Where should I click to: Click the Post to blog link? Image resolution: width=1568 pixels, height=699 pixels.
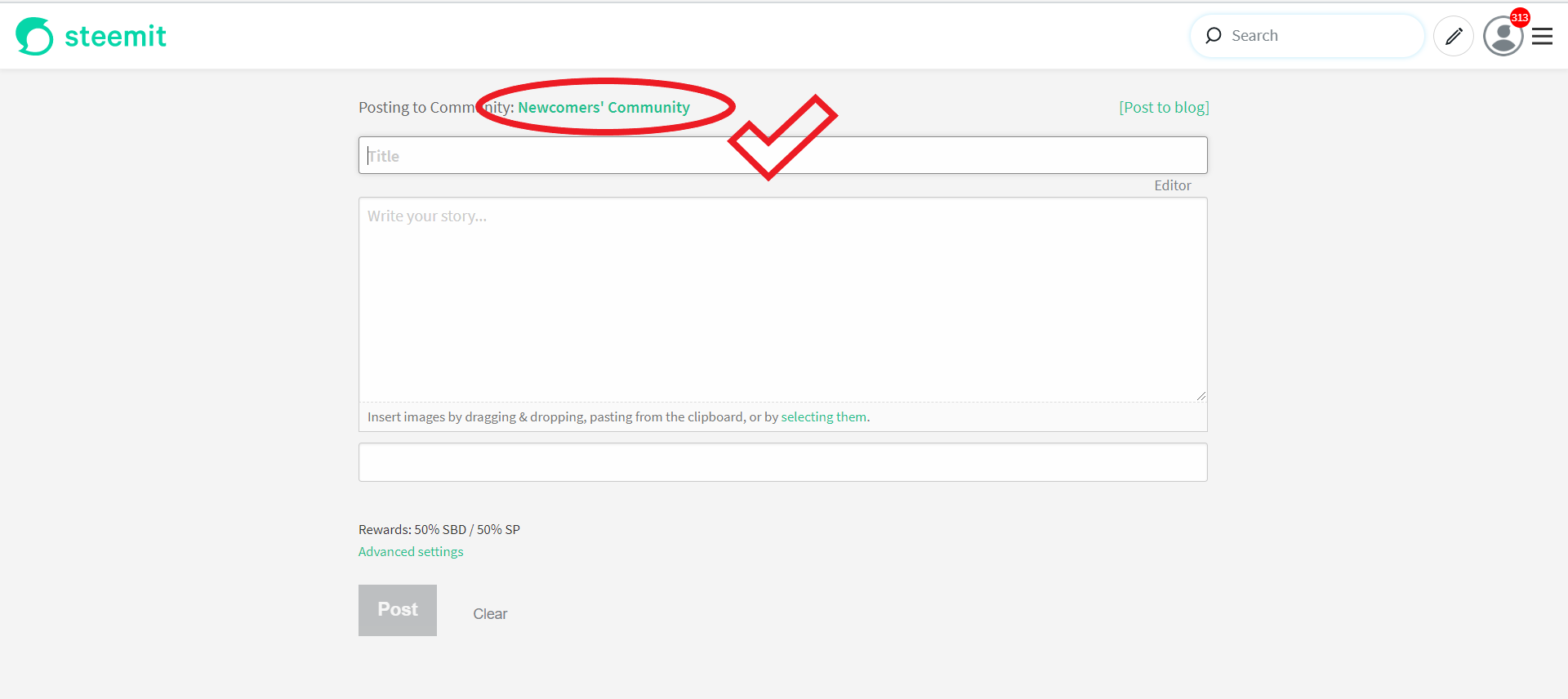tap(1164, 107)
